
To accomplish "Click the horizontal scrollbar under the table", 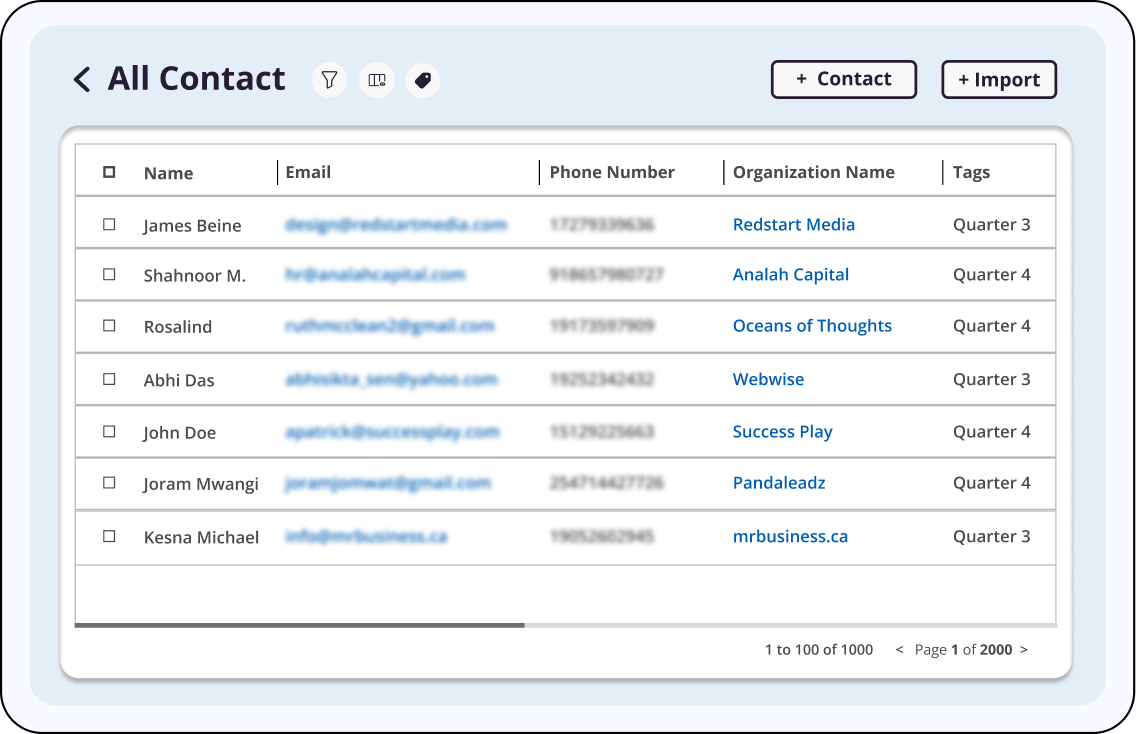I will (300, 625).
